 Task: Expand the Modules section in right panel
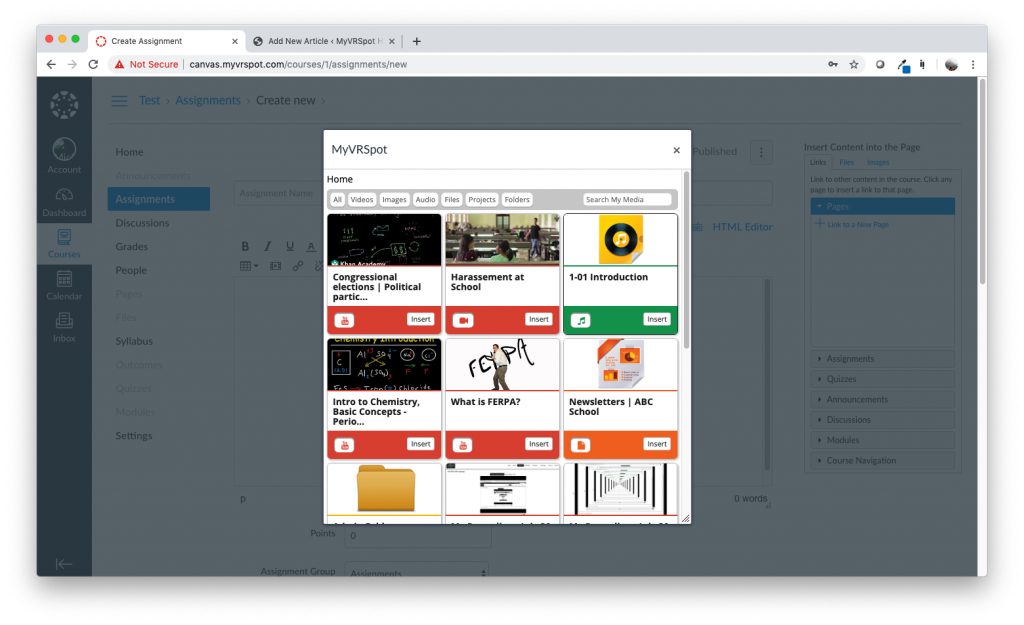coord(883,440)
